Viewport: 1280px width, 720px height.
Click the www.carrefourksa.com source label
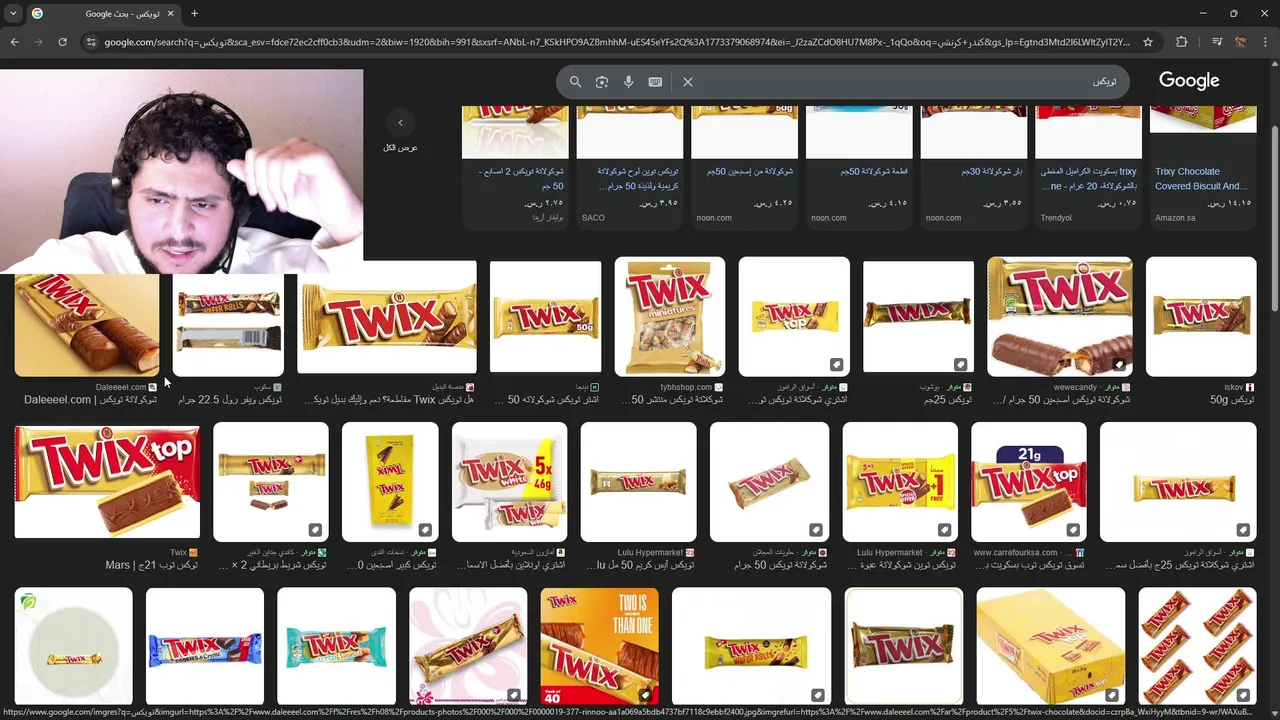click(x=1015, y=552)
